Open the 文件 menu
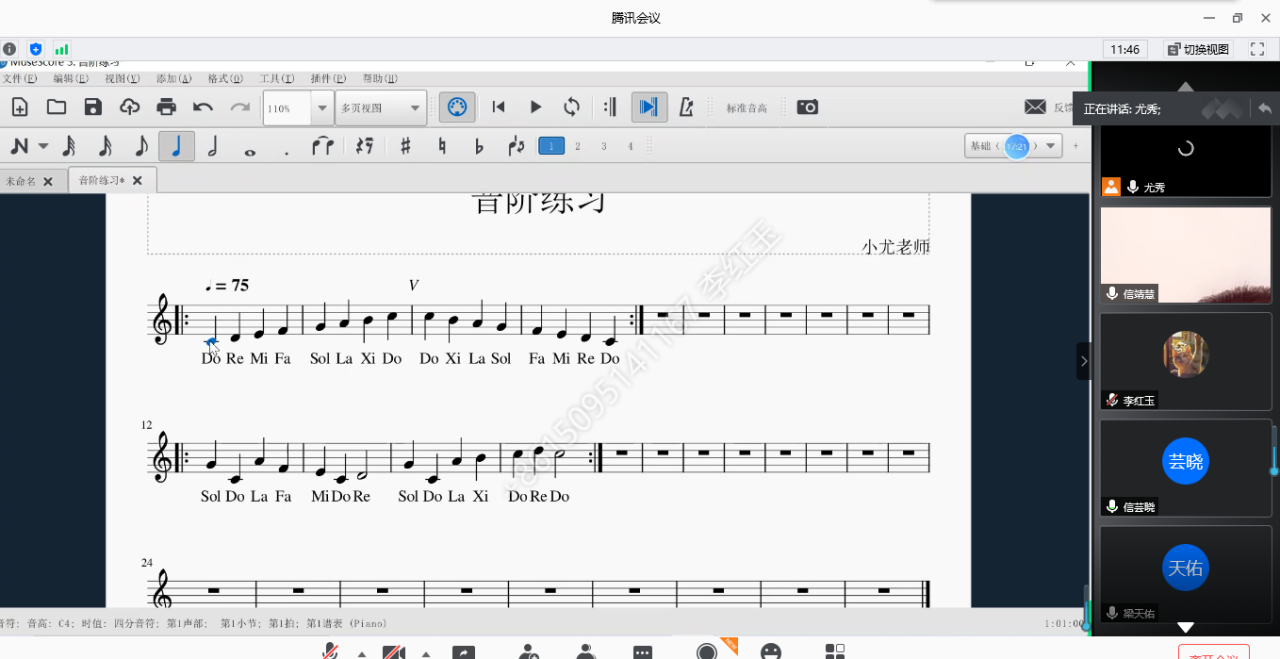Image resolution: width=1280 pixels, height=659 pixels. [x=19, y=79]
